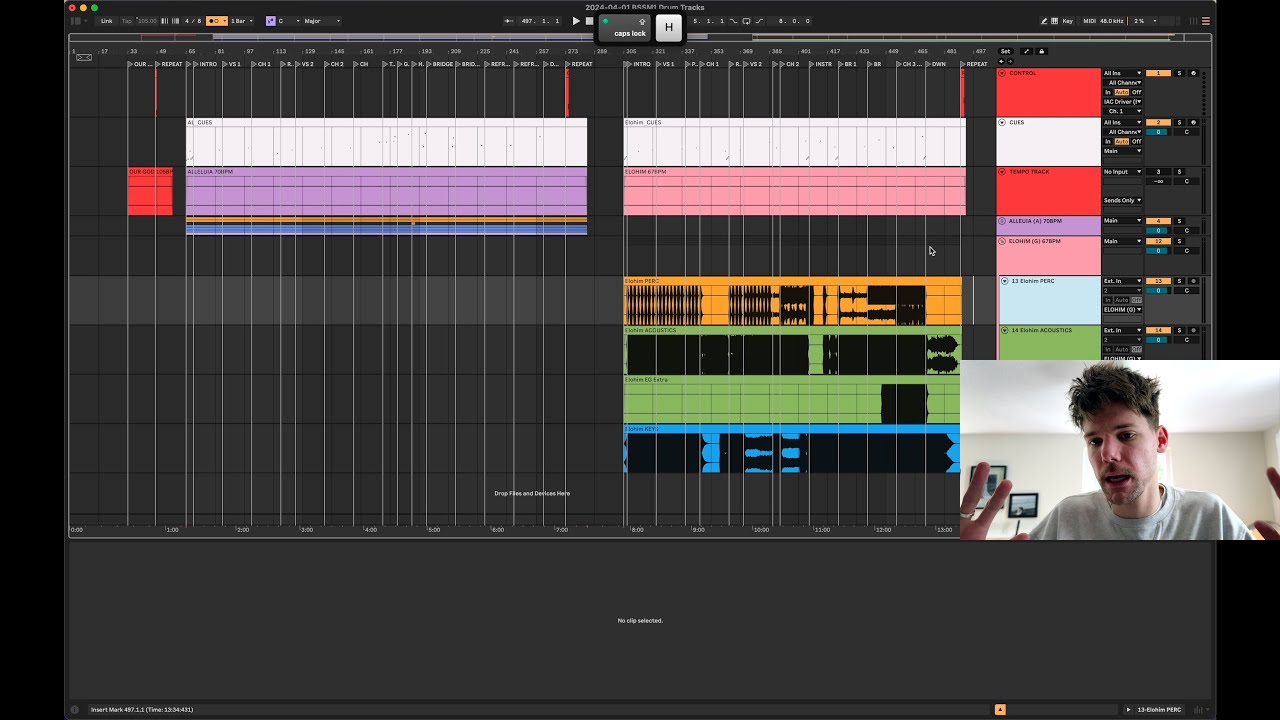The width and height of the screenshot is (1280, 720).
Task: Toggle track activator 1 on CONTROL
Action: tap(1158, 73)
